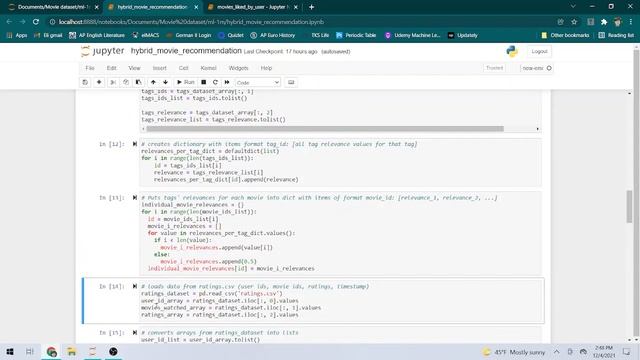Open the browser extensions puzzle icon
640x360 pixels.
pyautogui.click(x=604, y=22)
